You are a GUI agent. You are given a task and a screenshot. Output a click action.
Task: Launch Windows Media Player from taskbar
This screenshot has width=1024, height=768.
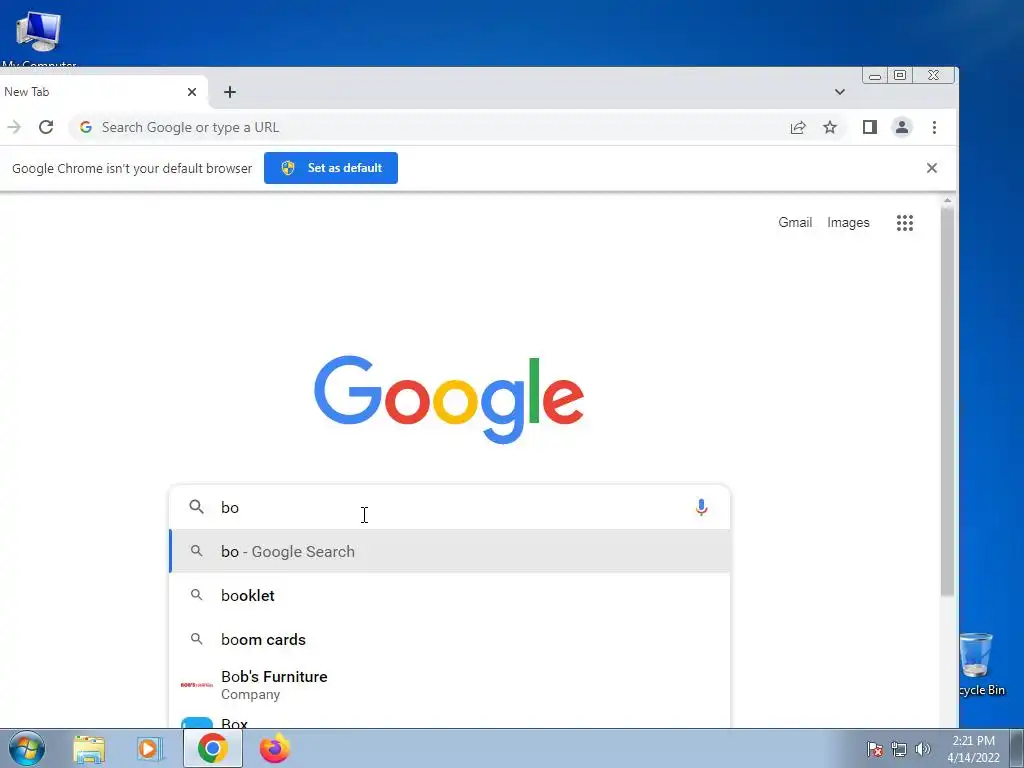tap(150, 749)
